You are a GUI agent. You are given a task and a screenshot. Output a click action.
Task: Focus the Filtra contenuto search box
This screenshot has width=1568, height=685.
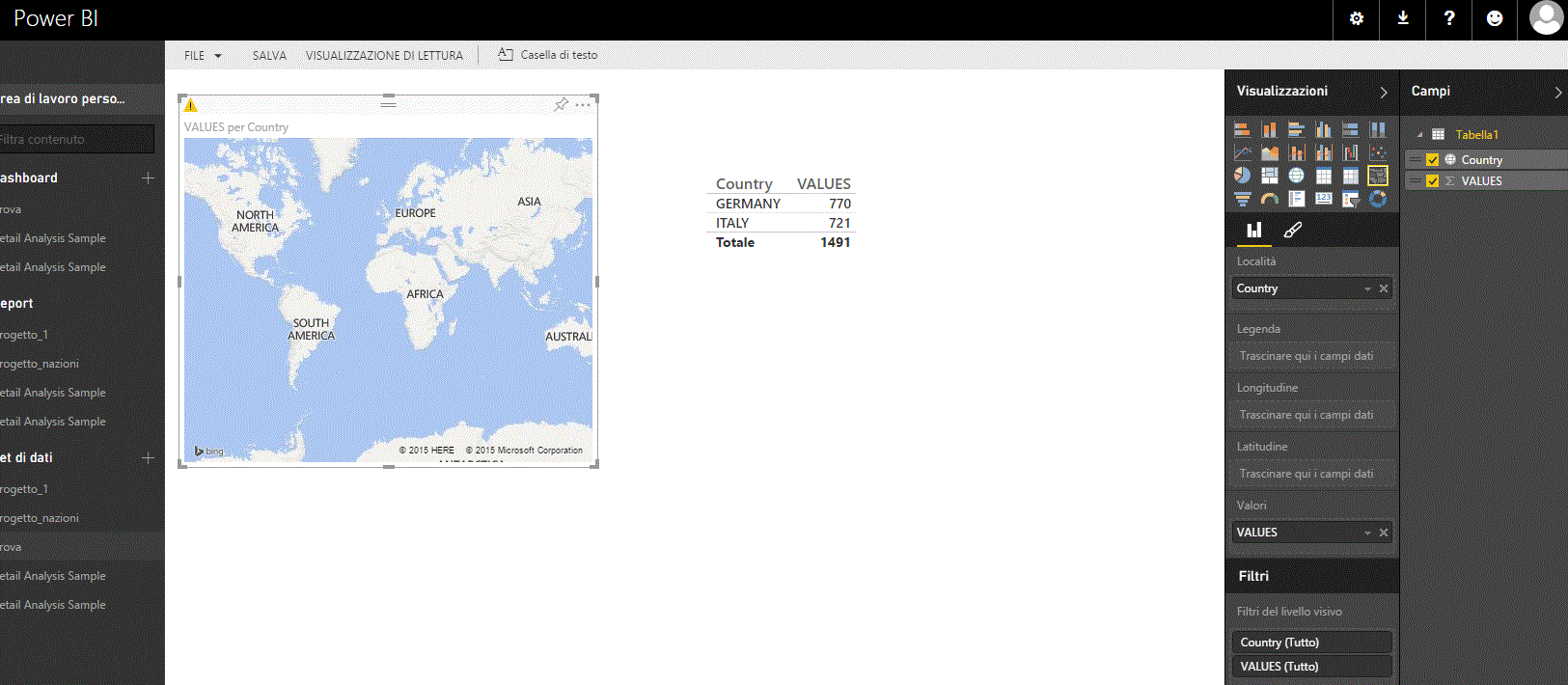[76, 139]
